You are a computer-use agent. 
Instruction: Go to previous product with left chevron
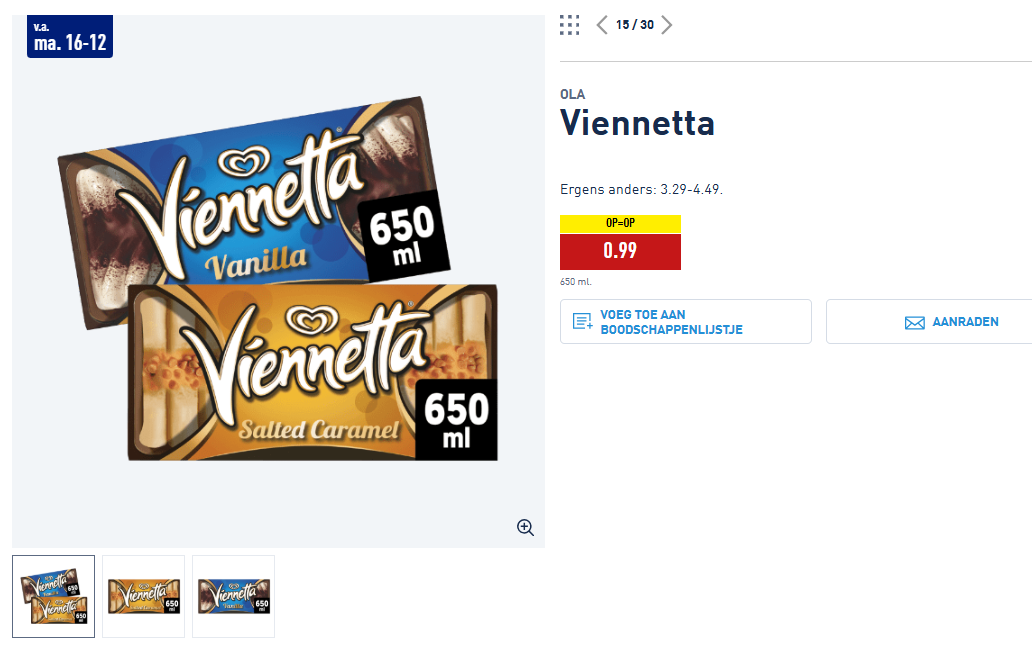pos(602,25)
